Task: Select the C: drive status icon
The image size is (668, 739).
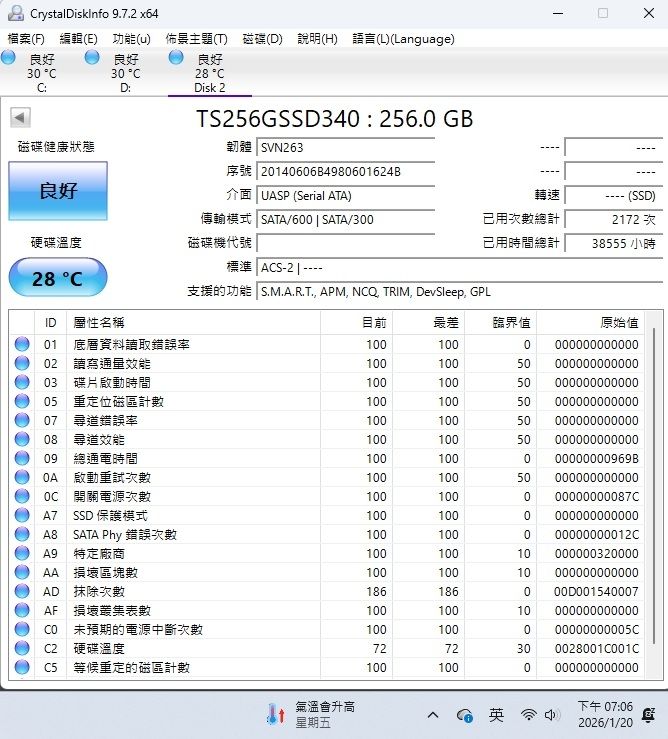Action: [9, 59]
